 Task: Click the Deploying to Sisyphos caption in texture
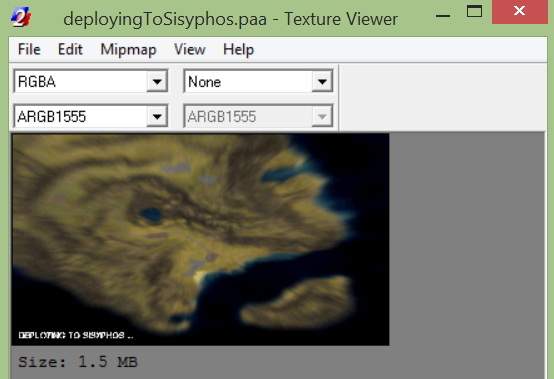pos(76,335)
